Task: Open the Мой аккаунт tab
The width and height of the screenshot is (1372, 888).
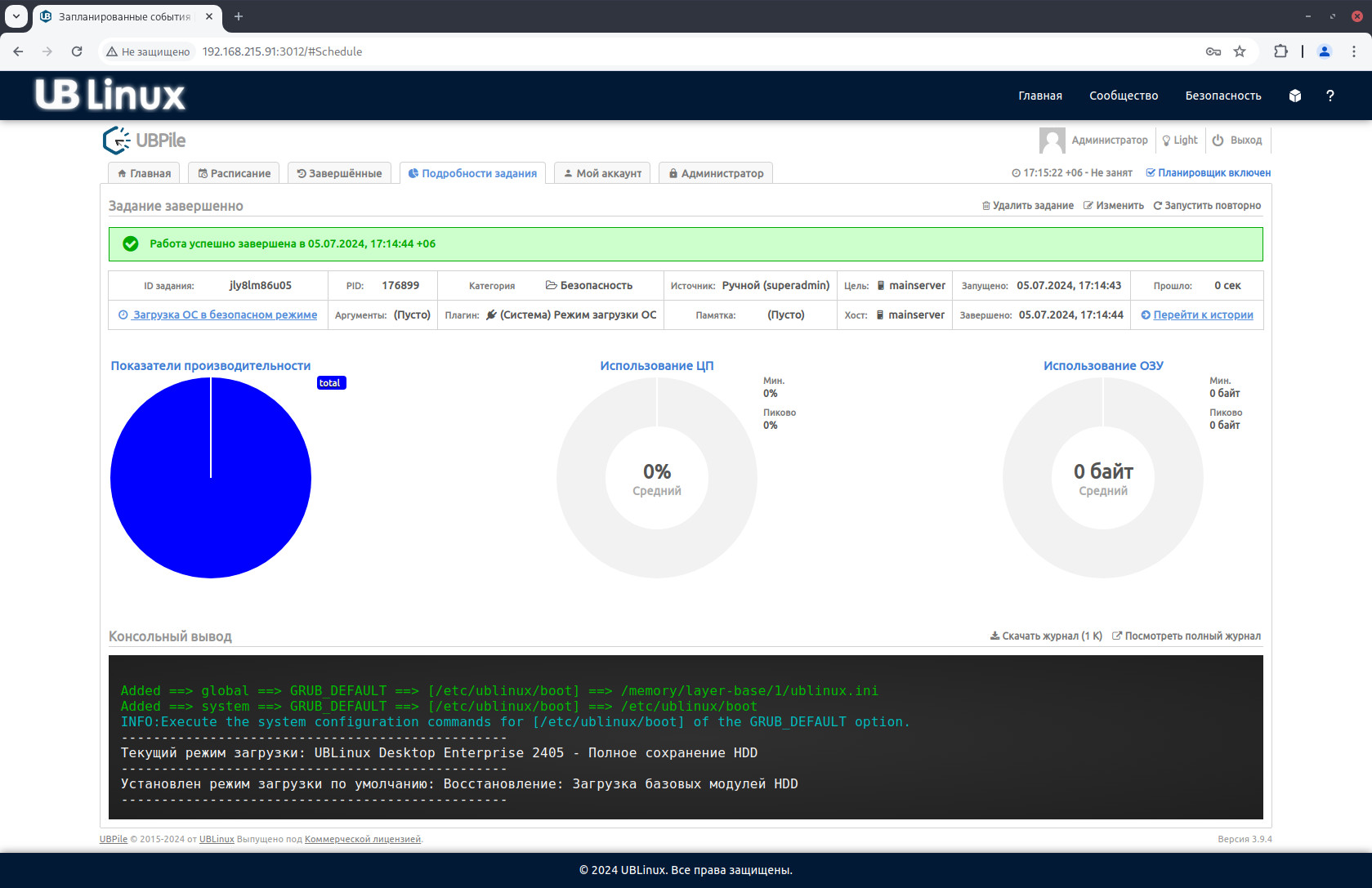Action: pyautogui.click(x=603, y=173)
